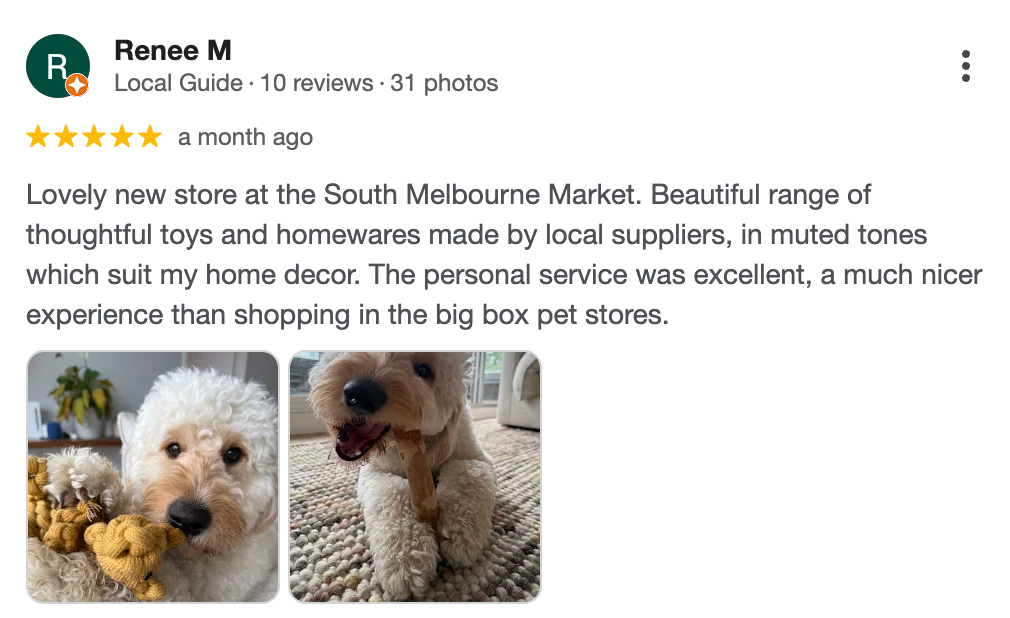Click Renee M's round profile avatar

coord(57,66)
